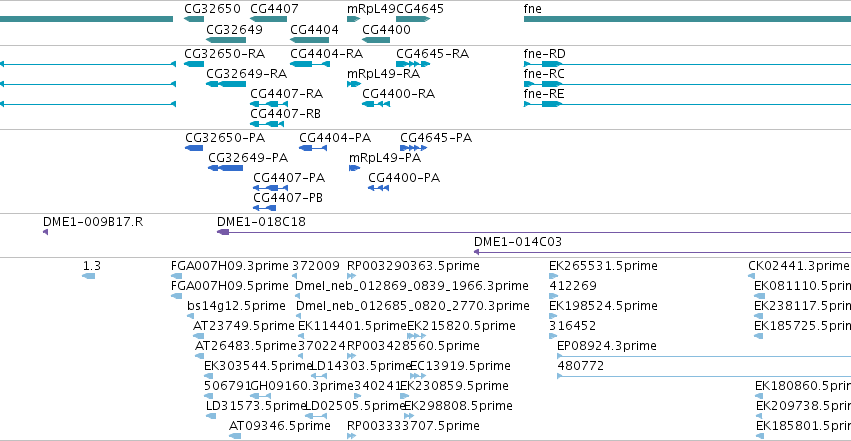Click transcript CG4407-RA
Image resolution: width=851 pixels, height=441 pixels.
[269, 104]
